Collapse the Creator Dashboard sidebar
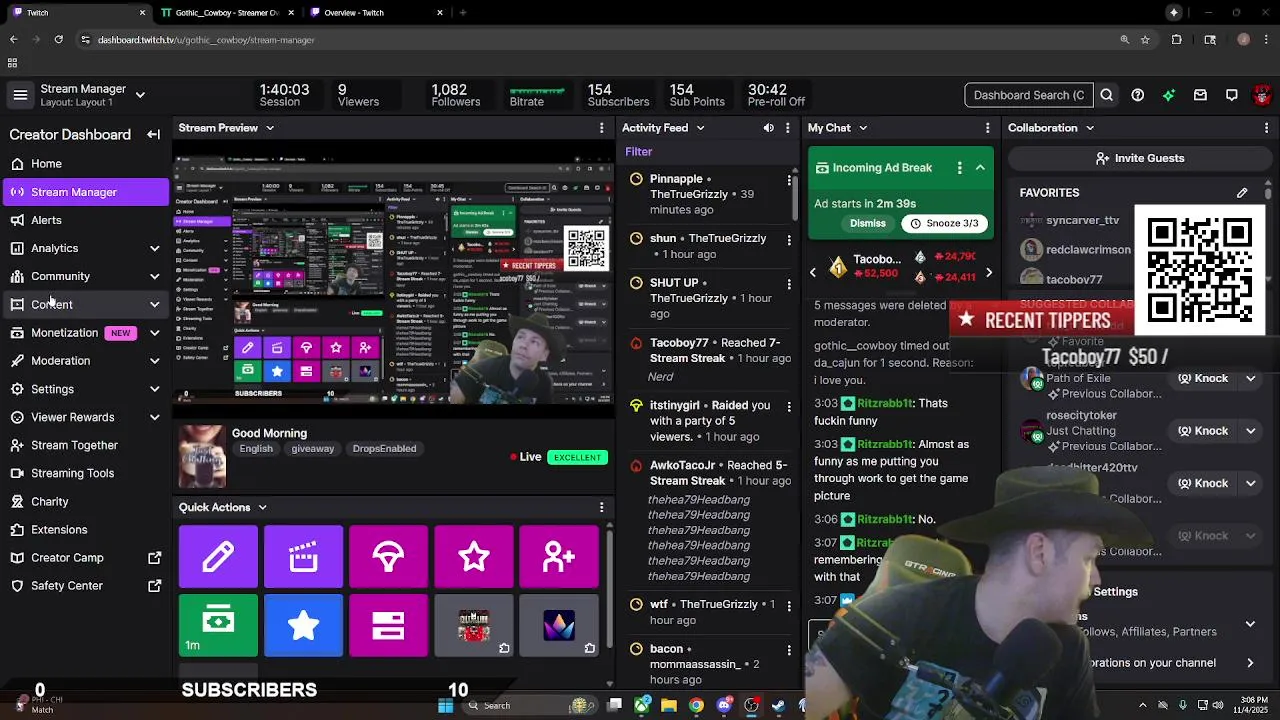Viewport: 1280px width, 720px height. 153,134
